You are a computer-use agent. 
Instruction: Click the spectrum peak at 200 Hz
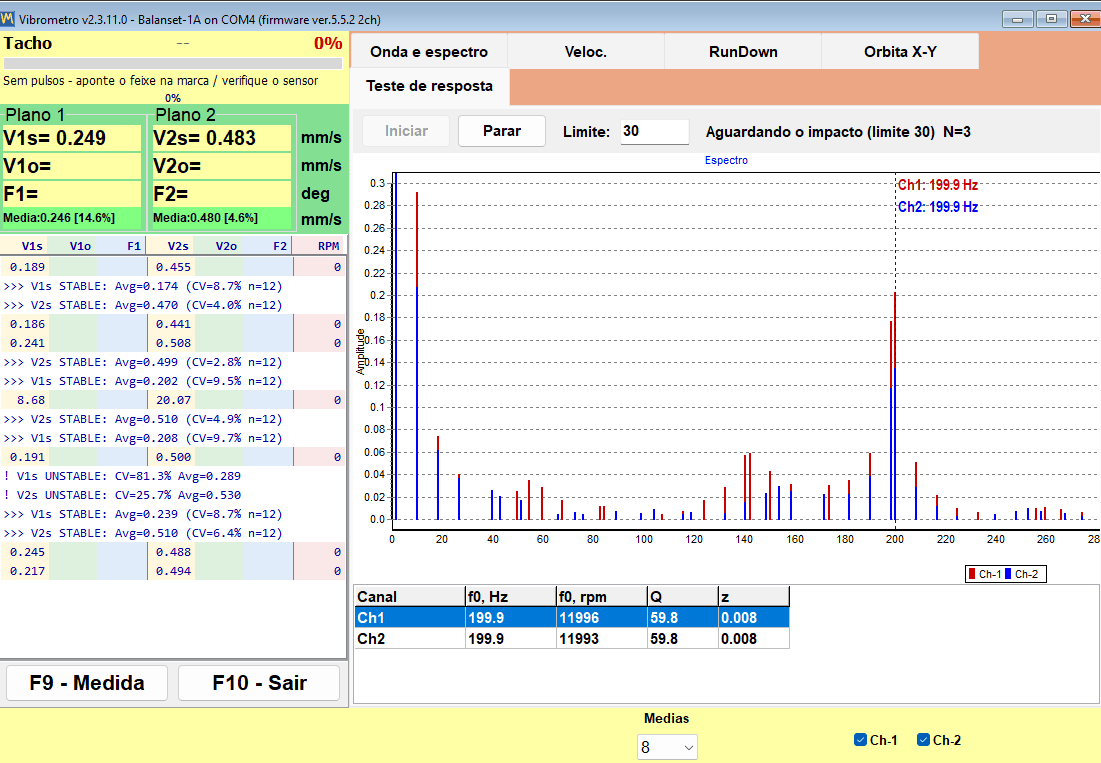(895, 407)
